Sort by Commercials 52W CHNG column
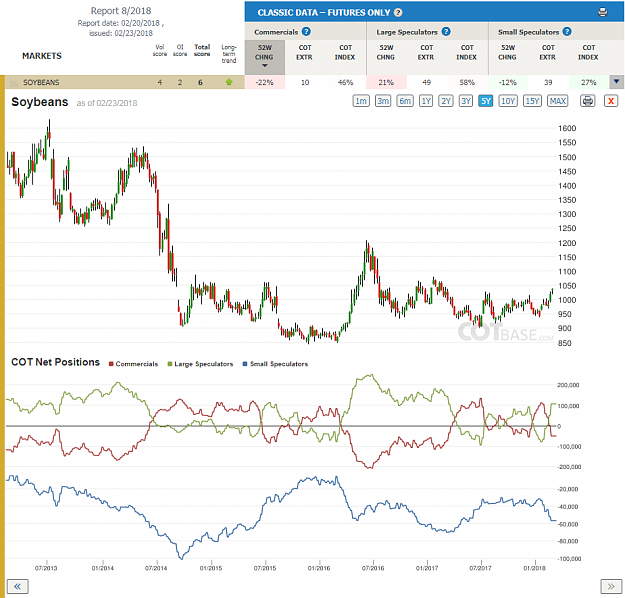The image size is (625, 598). (265, 57)
